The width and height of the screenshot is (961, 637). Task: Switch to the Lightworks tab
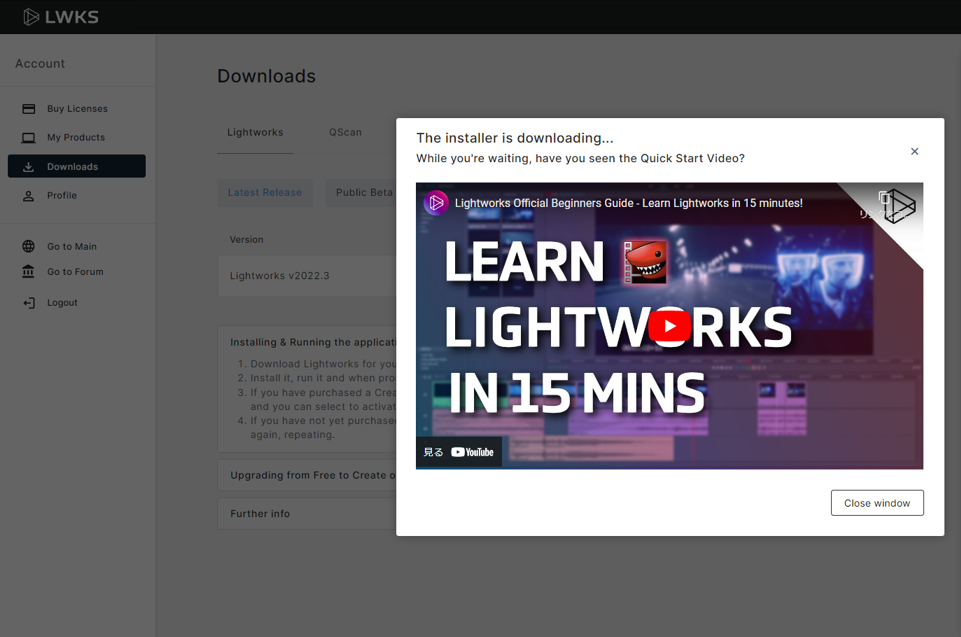point(255,132)
